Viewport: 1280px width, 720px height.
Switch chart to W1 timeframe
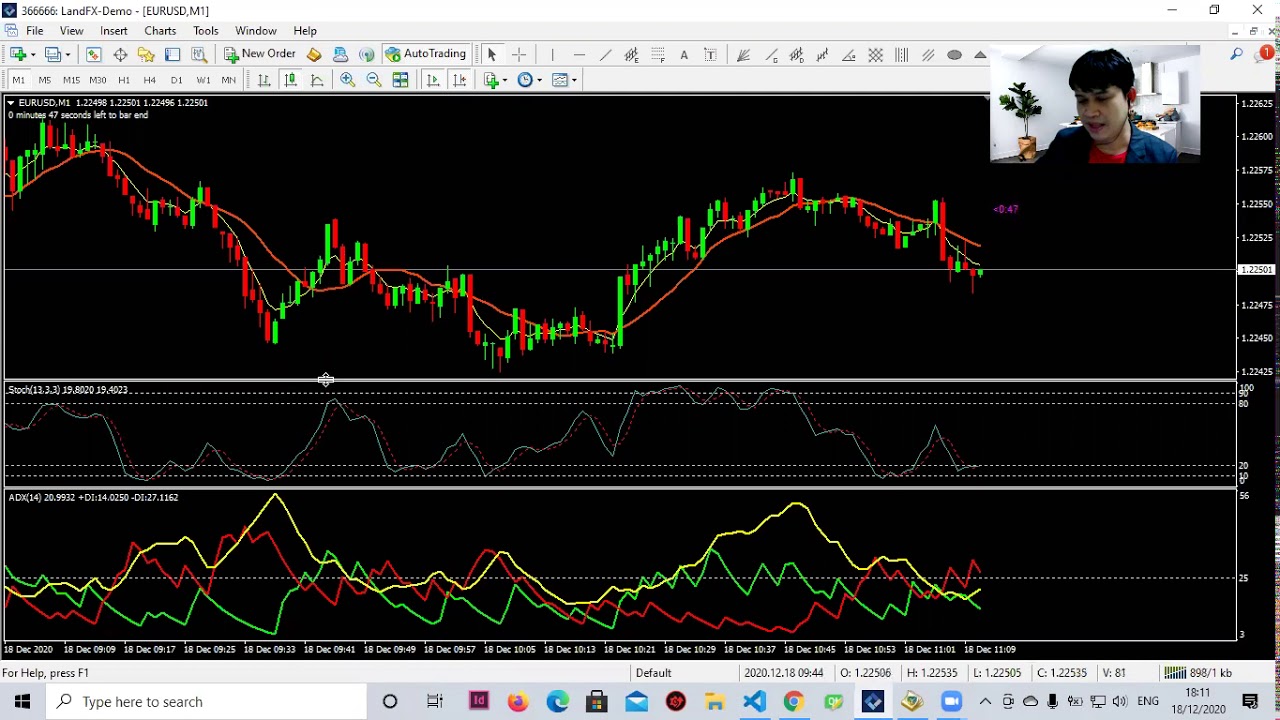click(x=203, y=80)
